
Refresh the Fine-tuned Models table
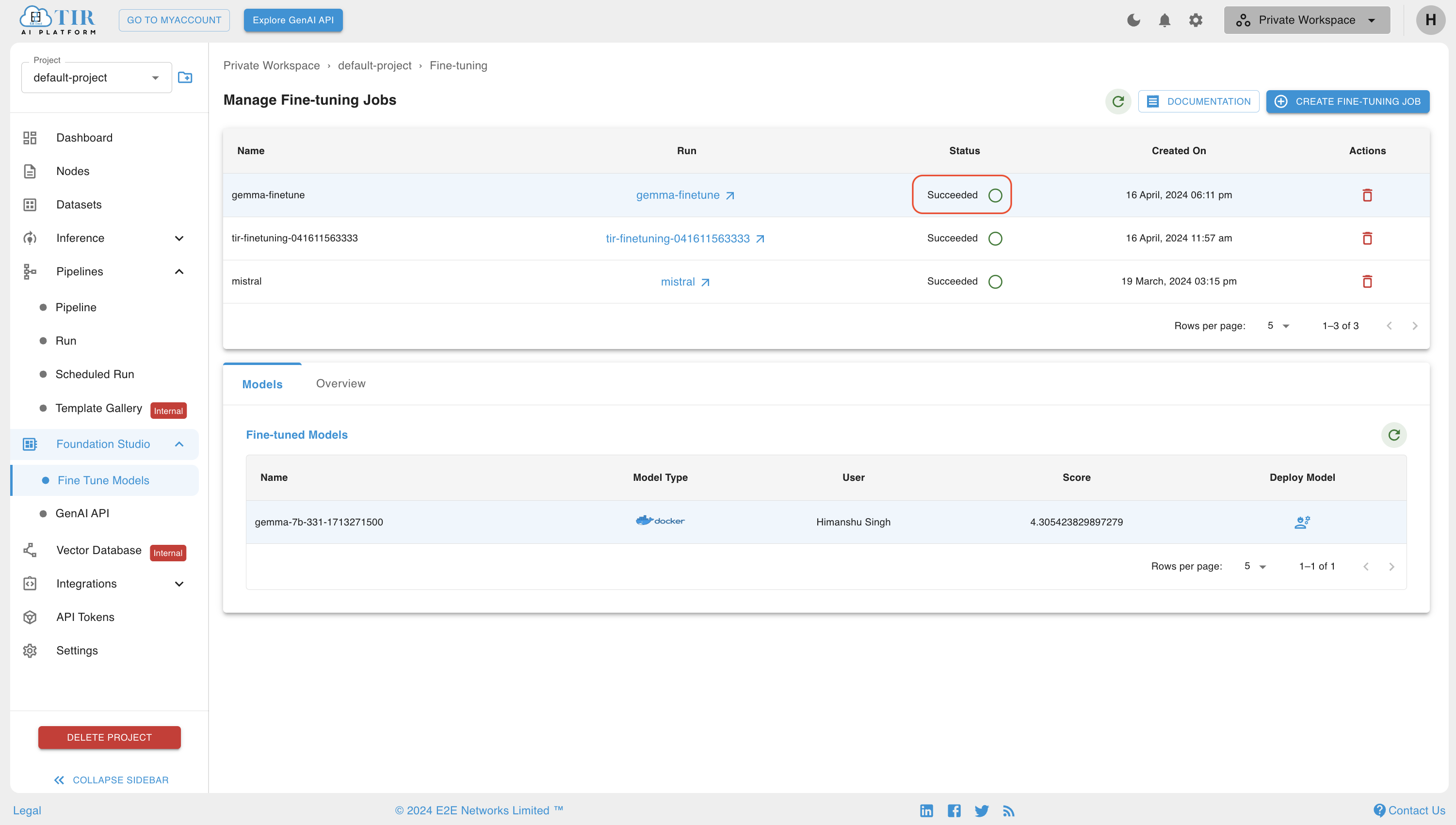coord(1394,435)
